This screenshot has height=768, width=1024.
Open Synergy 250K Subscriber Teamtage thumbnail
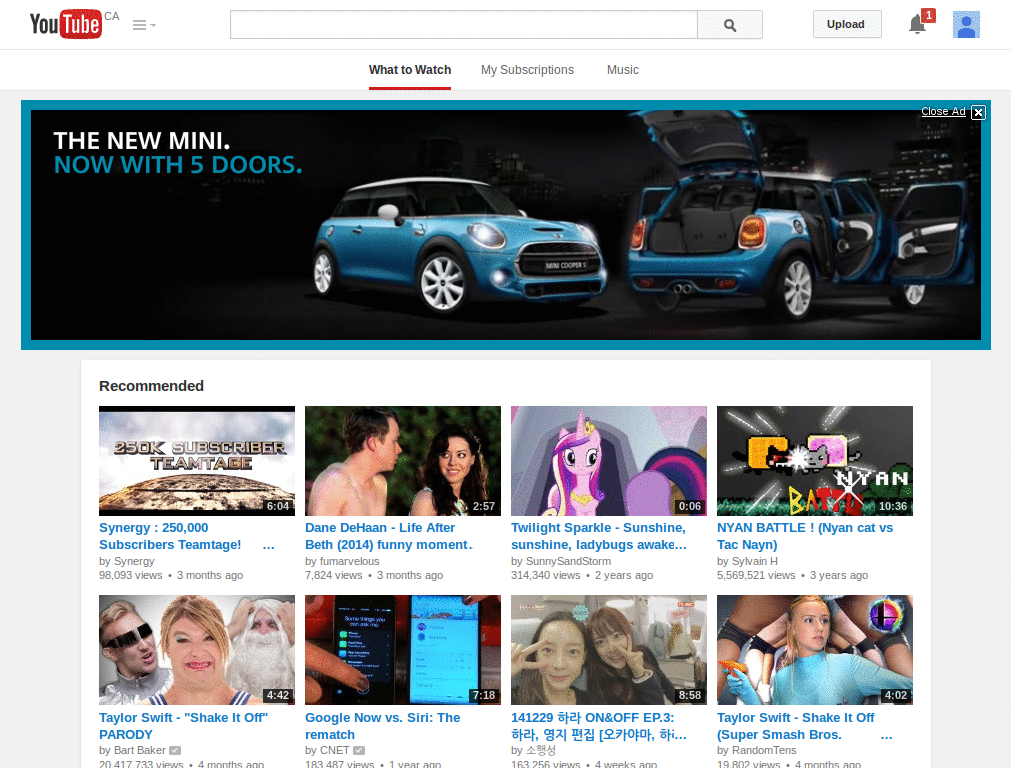[x=197, y=461]
